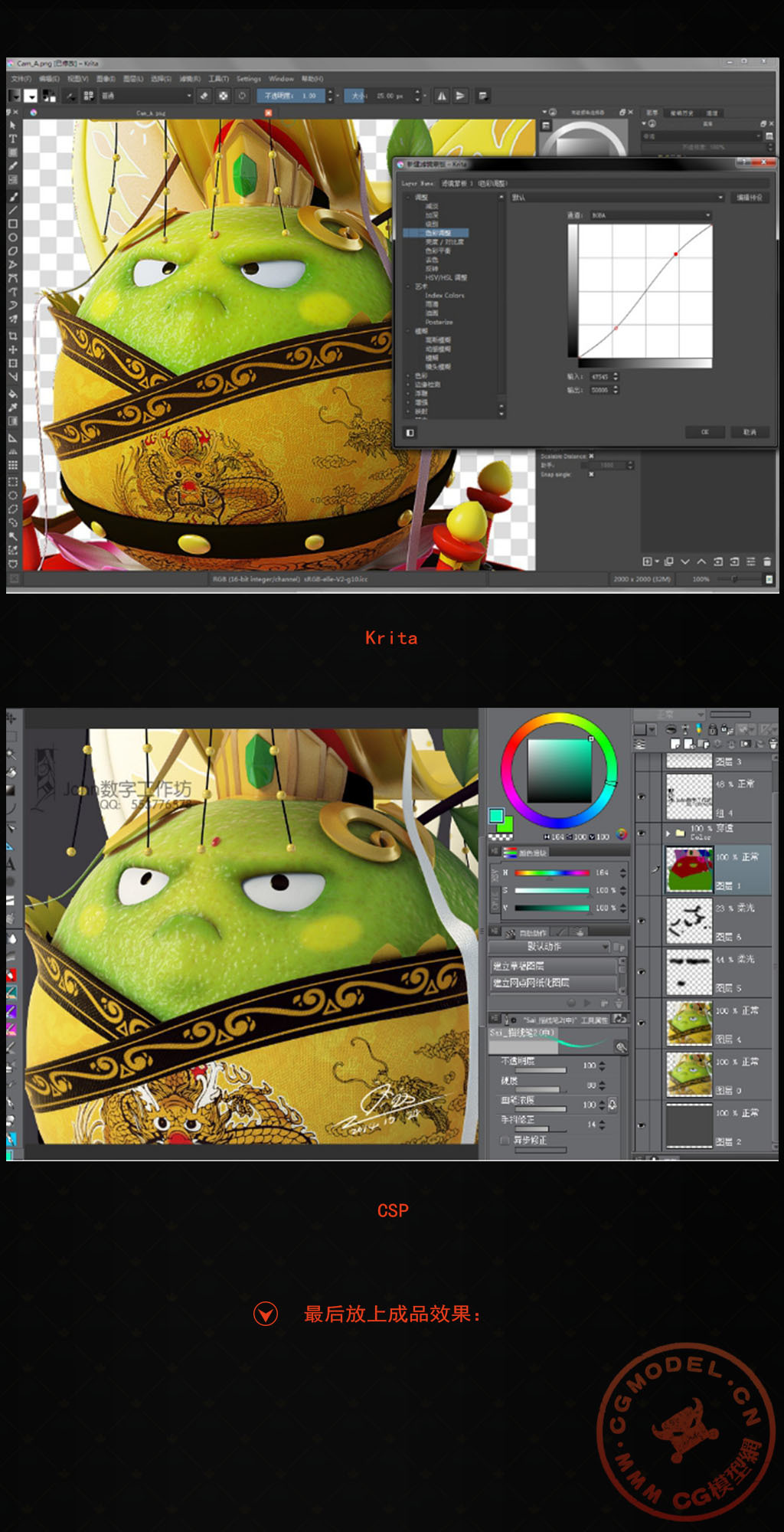Screen dimensions: 784x1532
Task: Expand the Color folder layer in CSP
Action: point(668,833)
